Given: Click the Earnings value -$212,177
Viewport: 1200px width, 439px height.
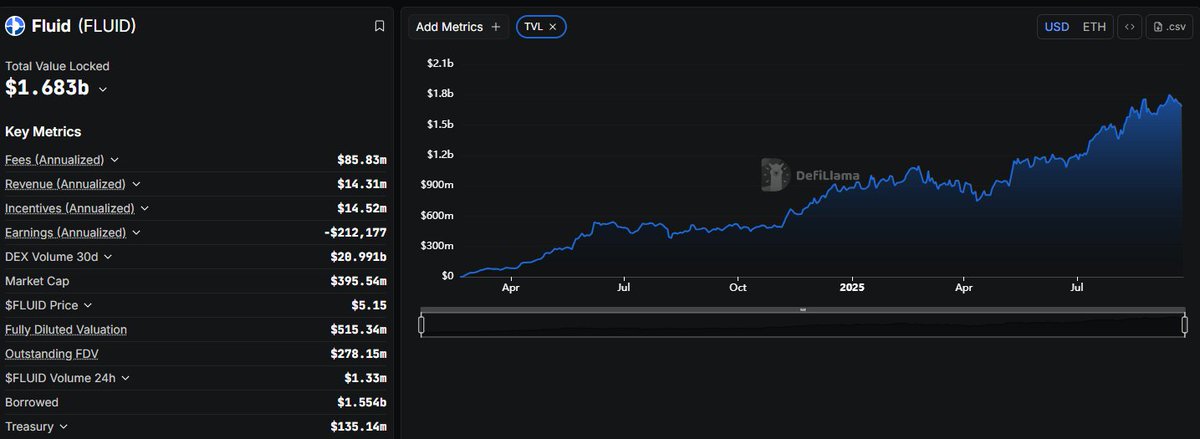Looking at the screenshot, I should pos(355,232).
